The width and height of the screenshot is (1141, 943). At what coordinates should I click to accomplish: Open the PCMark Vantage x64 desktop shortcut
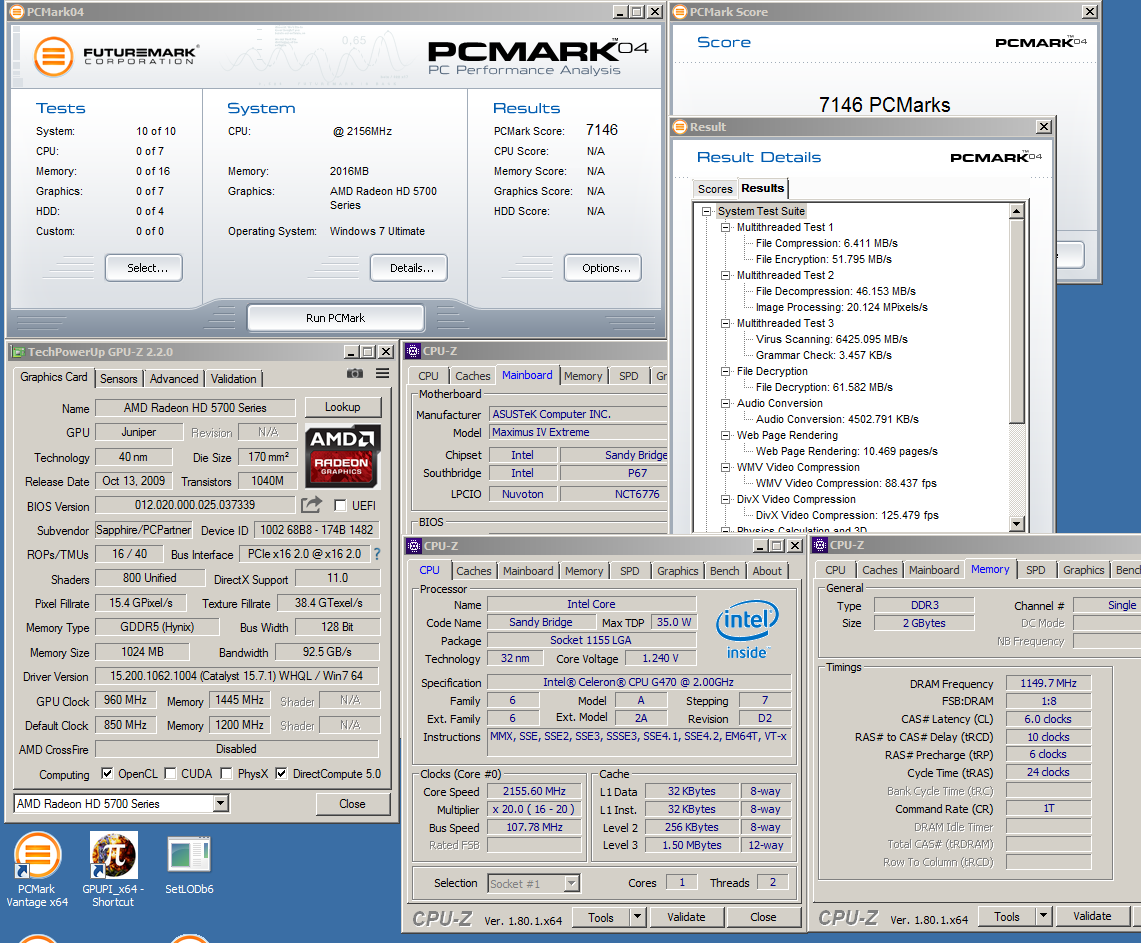tap(37, 870)
